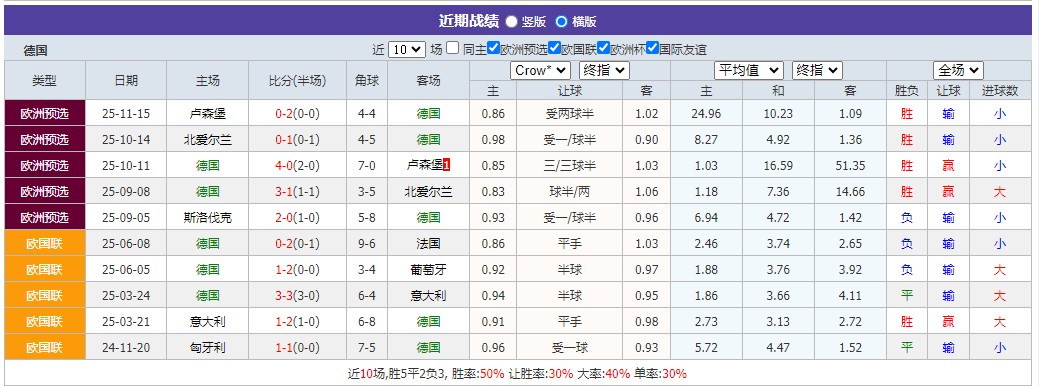Open the match count dropdown showing 10
The height and width of the screenshot is (386, 1039).
click(x=406, y=49)
